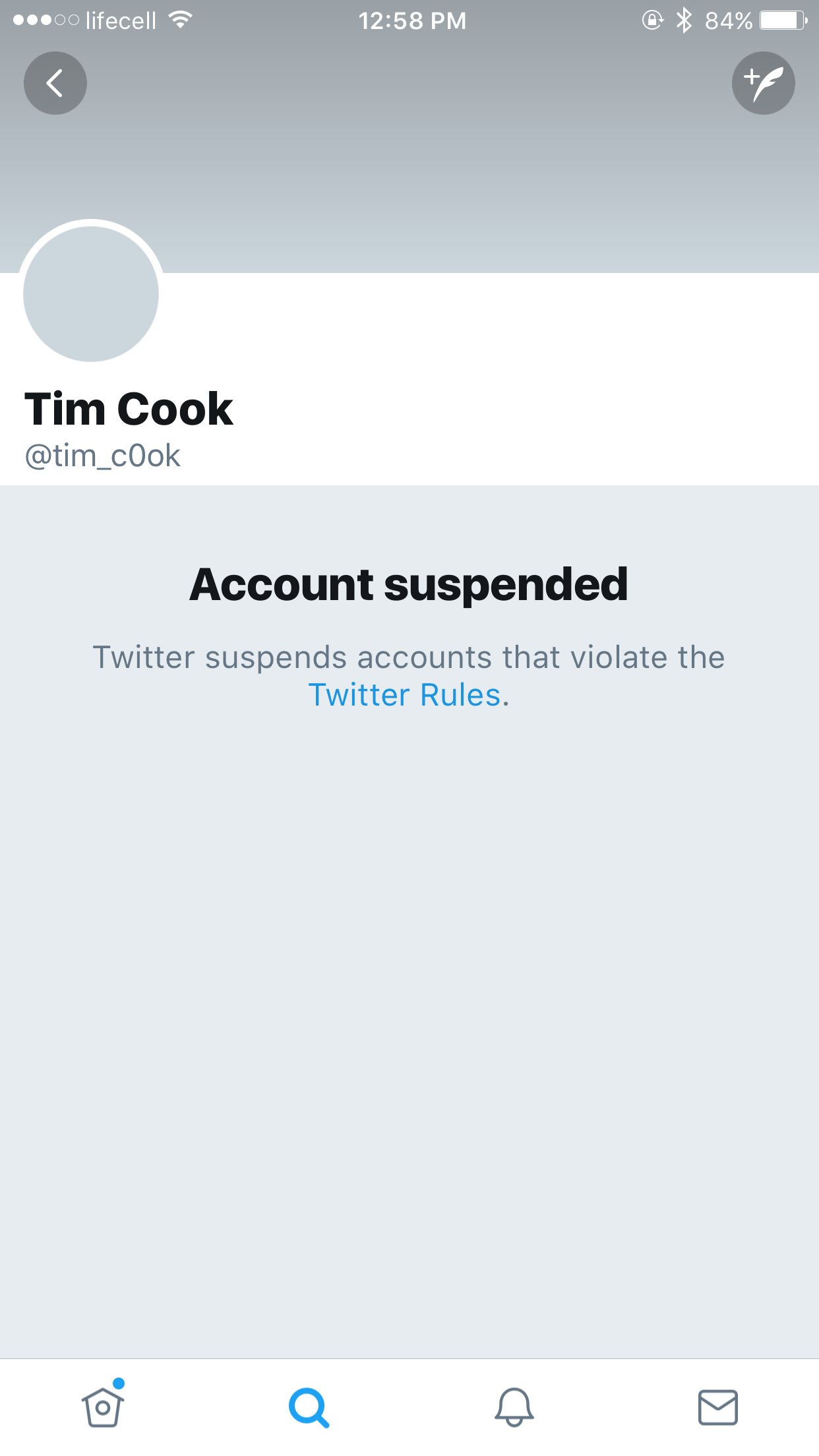Tap the back arrow button
819x1456 pixels.
[55, 83]
